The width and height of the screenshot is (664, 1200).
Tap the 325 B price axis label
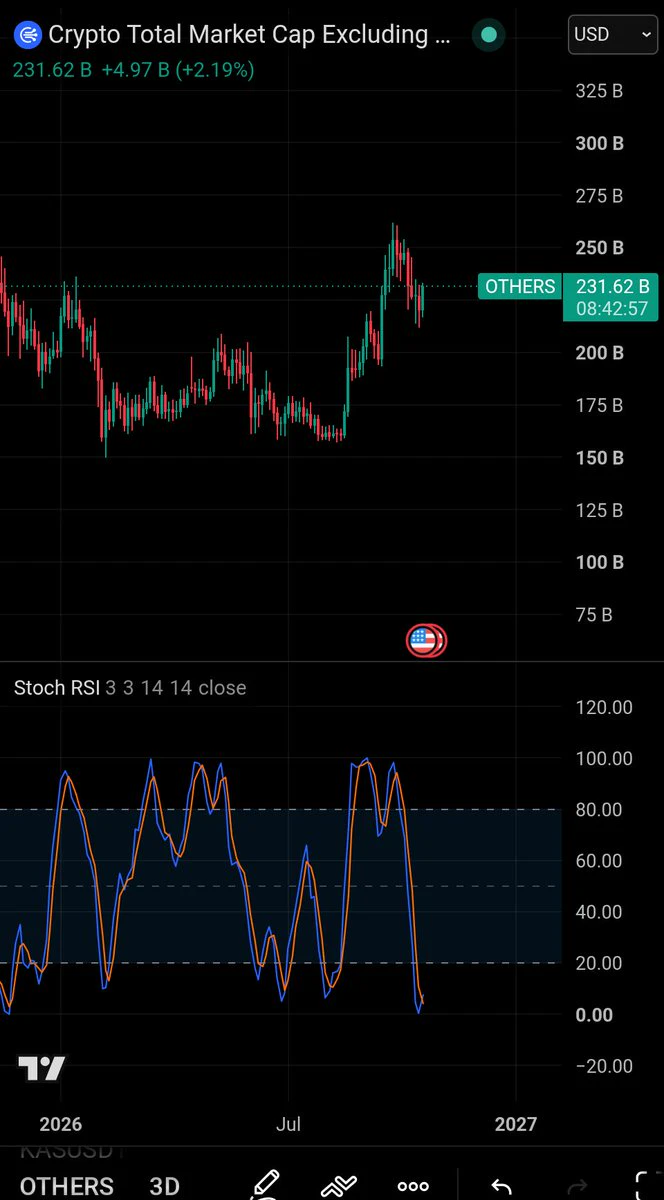pos(599,91)
